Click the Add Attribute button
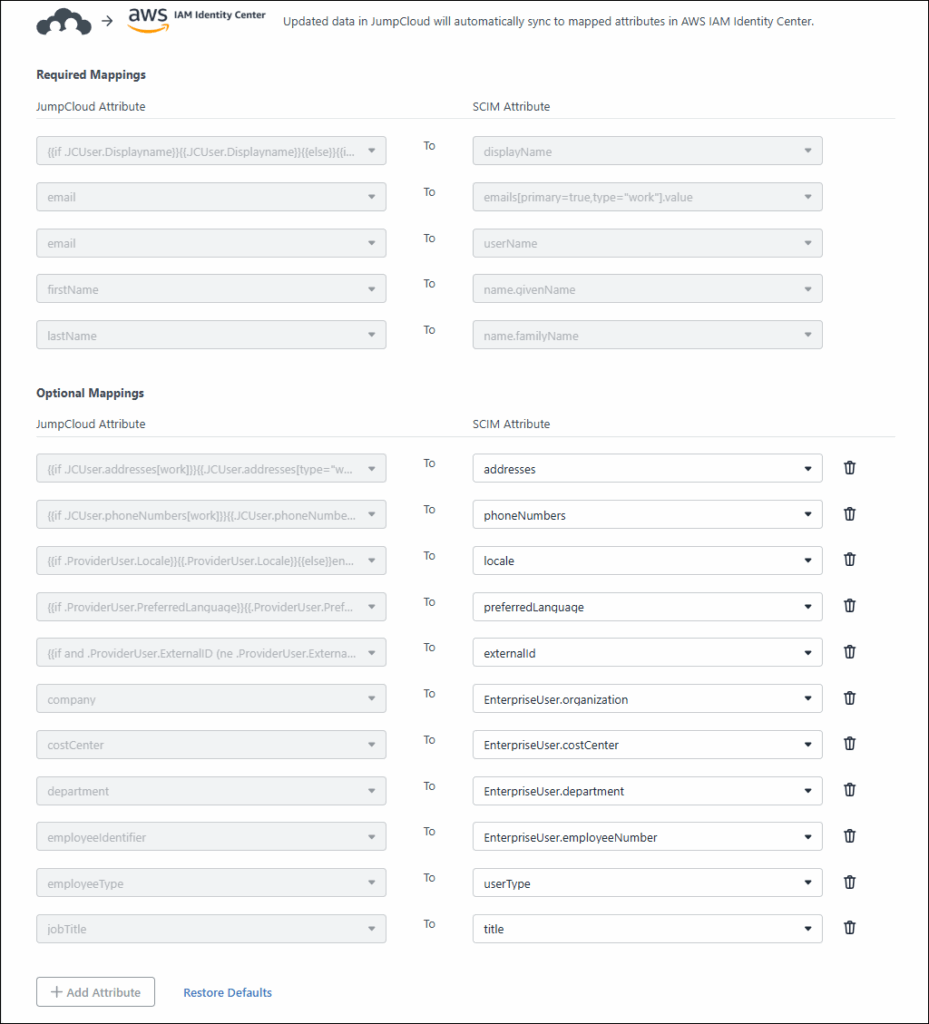The height and width of the screenshot is (1024, 929). coord(96,992)
